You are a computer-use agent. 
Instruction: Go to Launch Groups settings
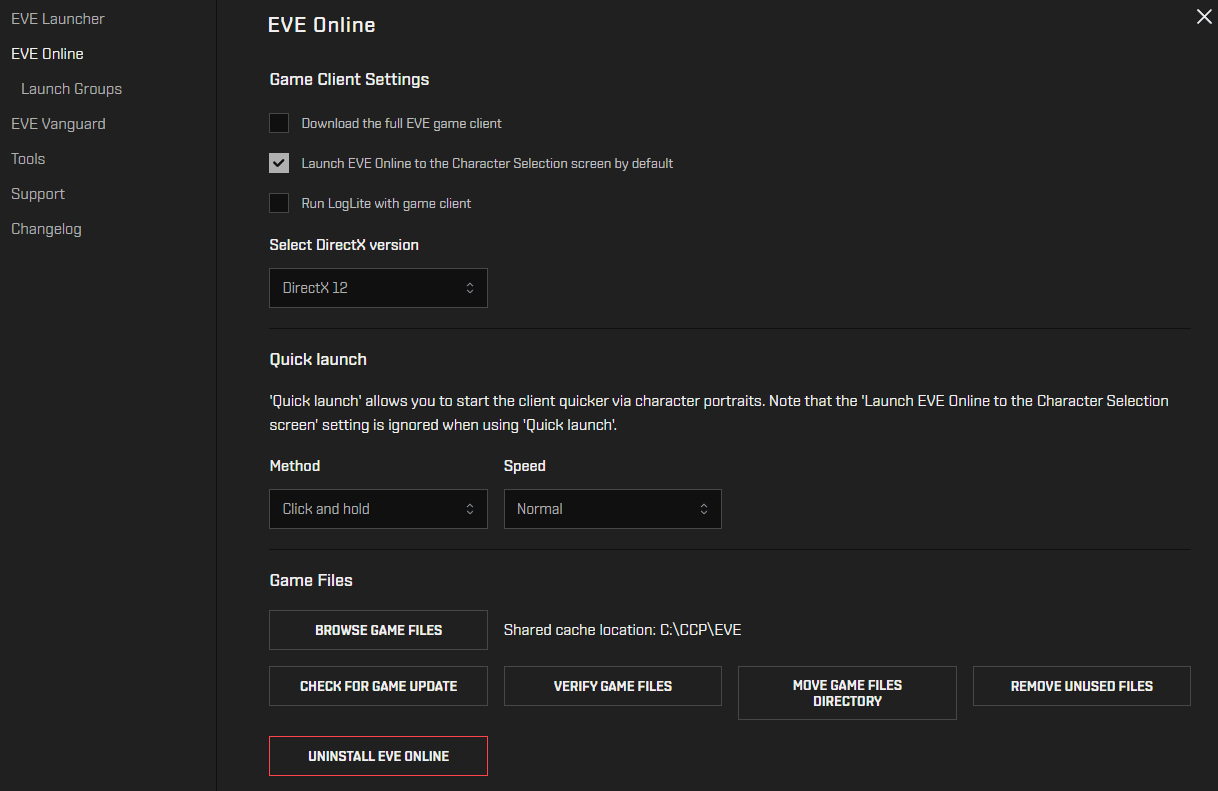point(71,89)
